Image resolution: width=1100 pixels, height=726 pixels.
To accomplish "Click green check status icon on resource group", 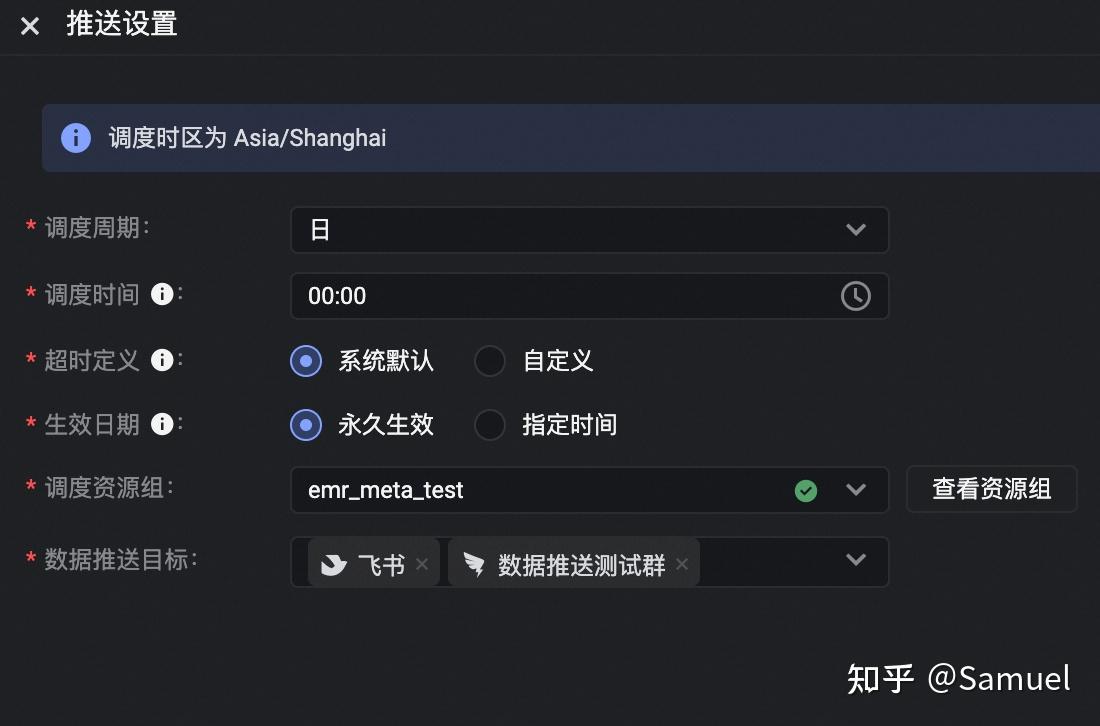I will (806, 491).
